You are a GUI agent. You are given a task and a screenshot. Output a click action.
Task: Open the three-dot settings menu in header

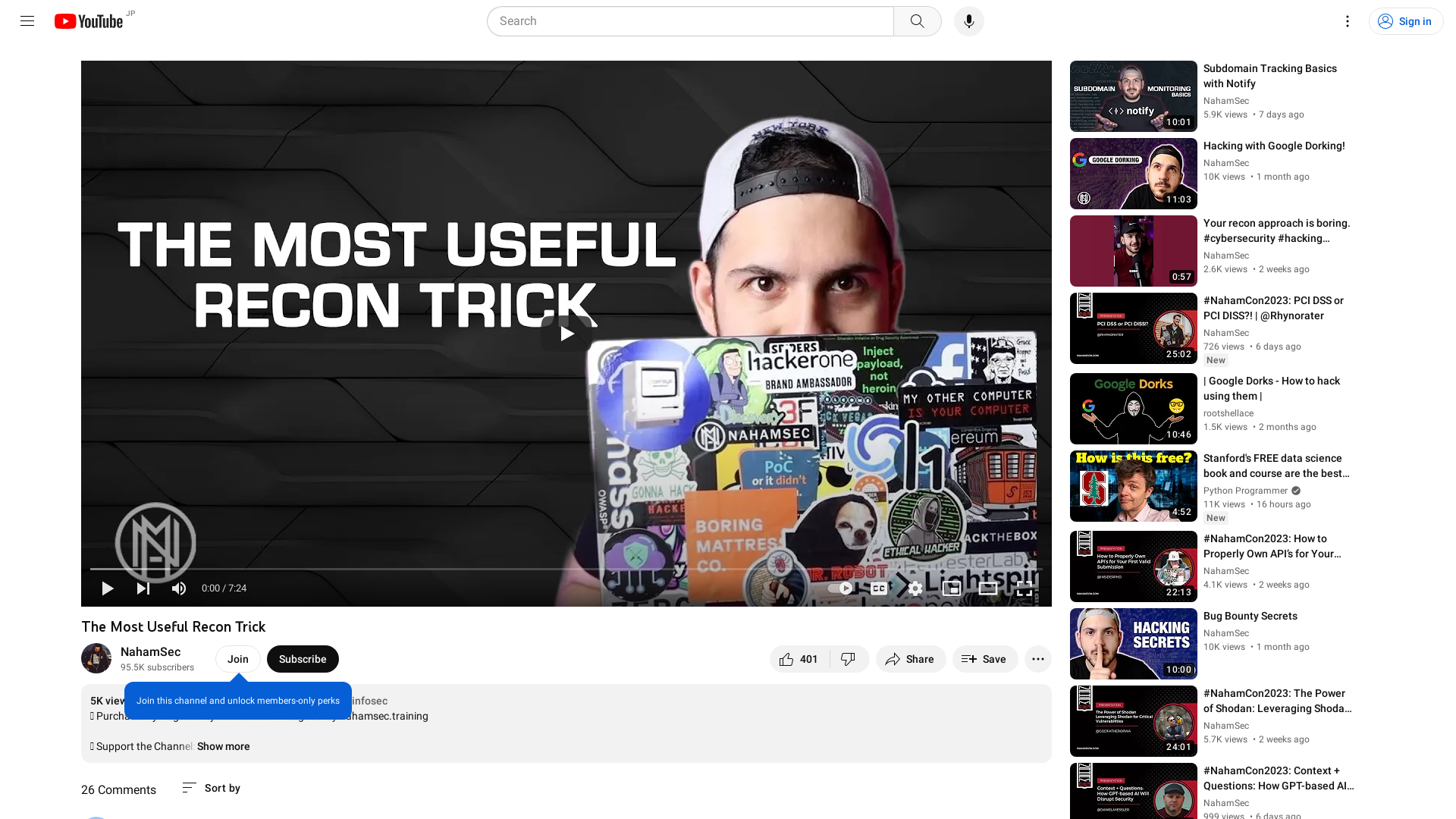coord(1347,21)
